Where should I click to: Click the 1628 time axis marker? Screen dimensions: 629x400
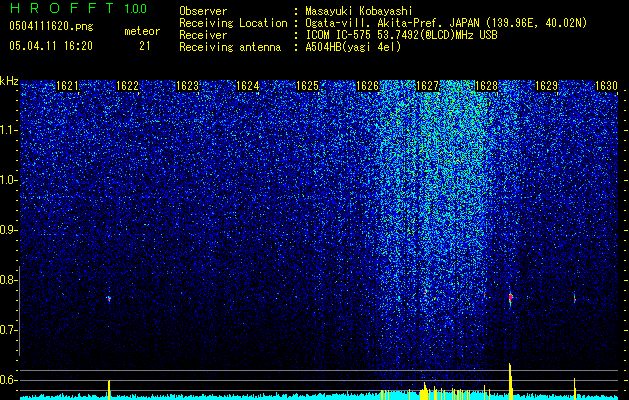point(487,86)
